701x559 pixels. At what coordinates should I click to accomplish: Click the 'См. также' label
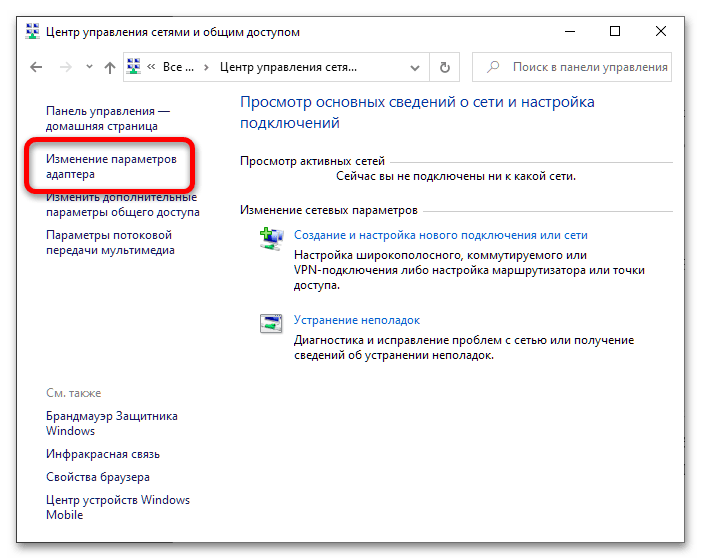click(x=73, y=393)
